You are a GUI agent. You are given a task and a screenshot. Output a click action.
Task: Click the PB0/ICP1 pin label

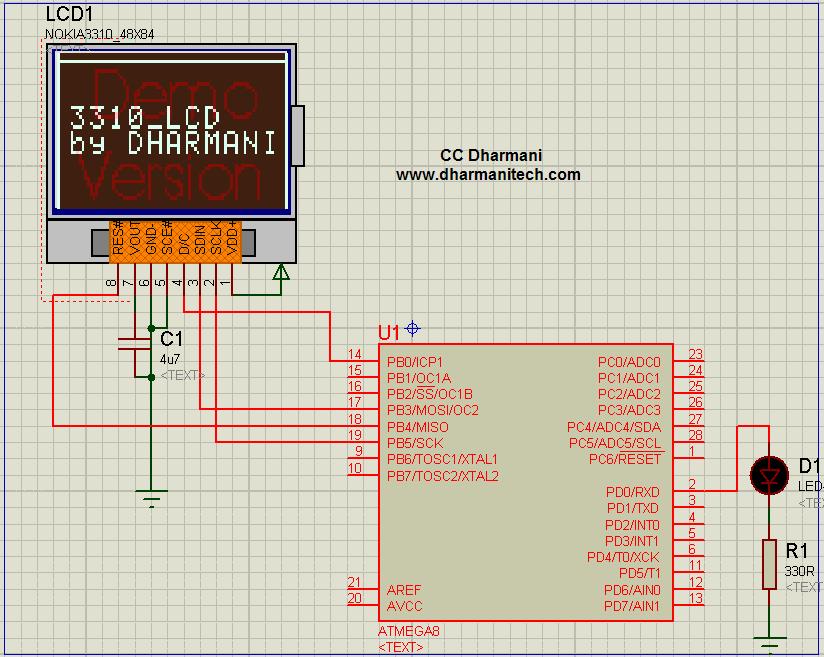click(415, 362)
